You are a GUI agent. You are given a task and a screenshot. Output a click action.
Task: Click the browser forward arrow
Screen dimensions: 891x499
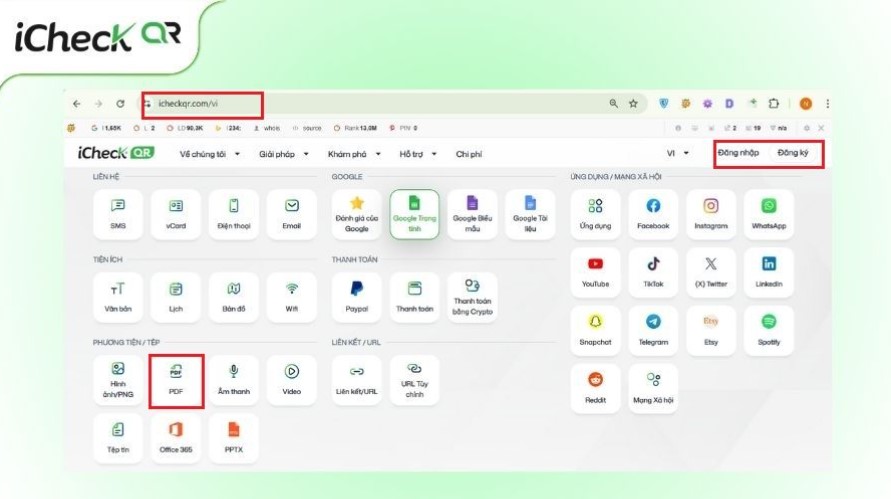pos(98,103)
